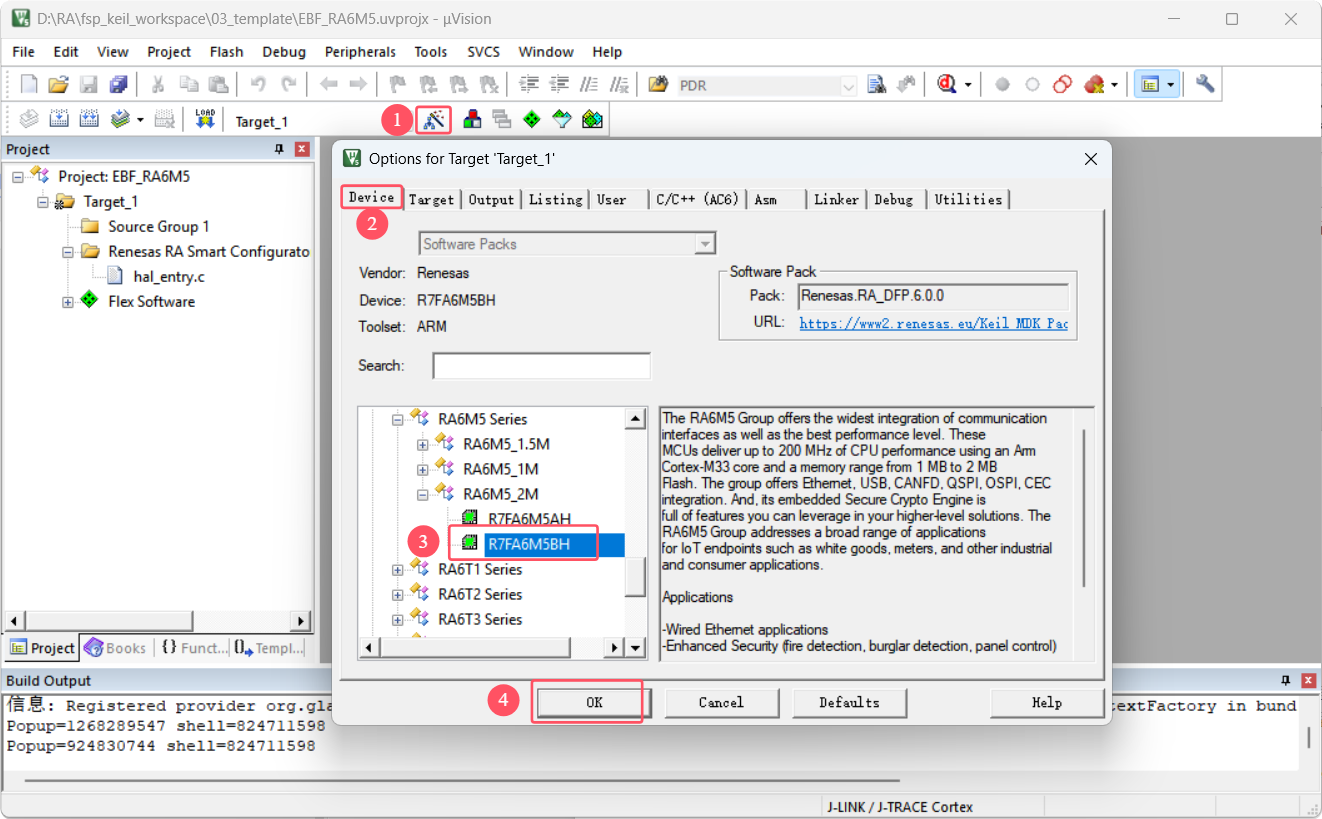Open the Peripherals menu
Viewport: 1322px width, 819px height.
click(x=360, y=52)
